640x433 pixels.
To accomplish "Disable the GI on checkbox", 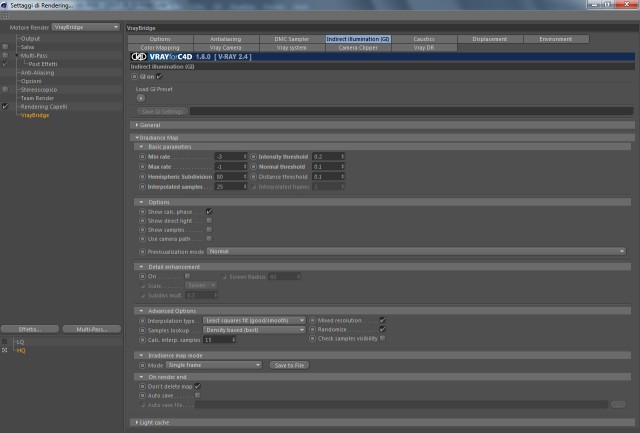I will tap(159, 76).
